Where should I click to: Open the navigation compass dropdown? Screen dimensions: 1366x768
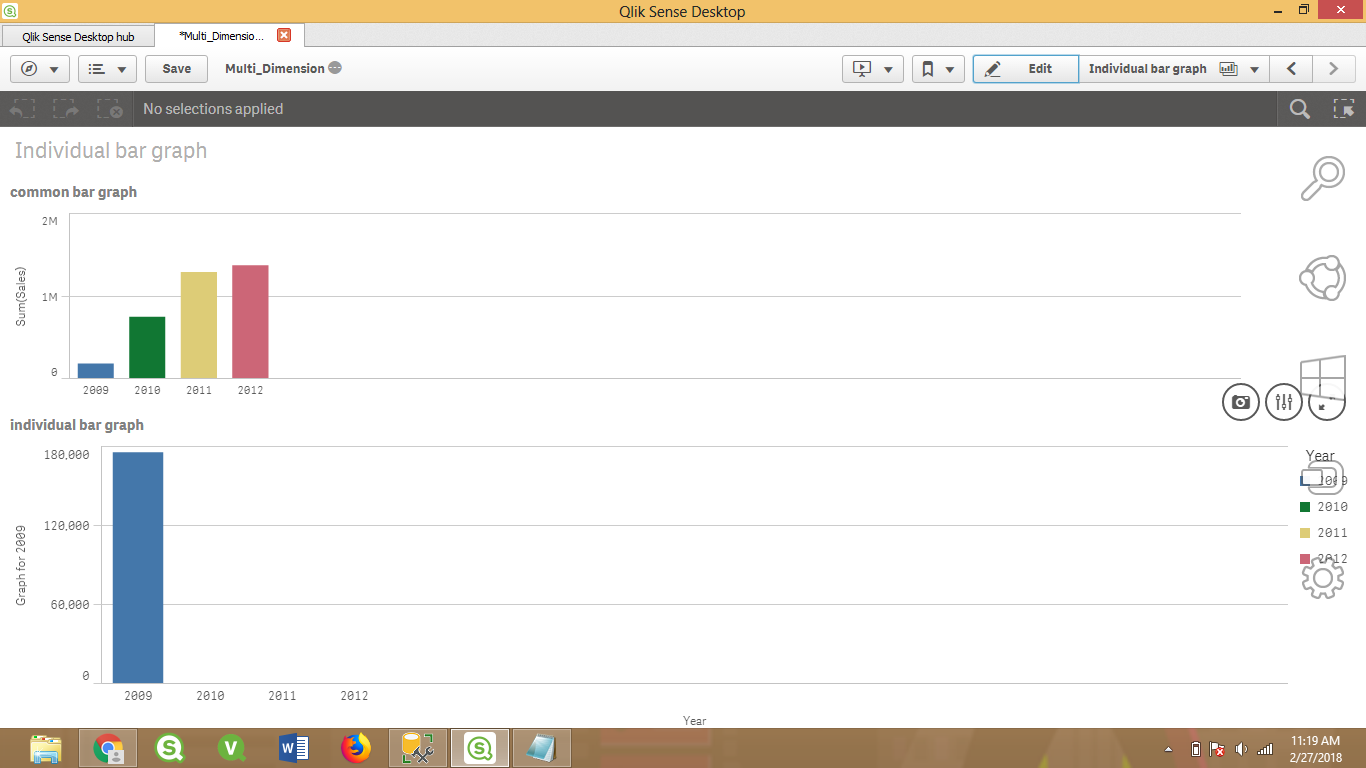[x=40, y=68]
